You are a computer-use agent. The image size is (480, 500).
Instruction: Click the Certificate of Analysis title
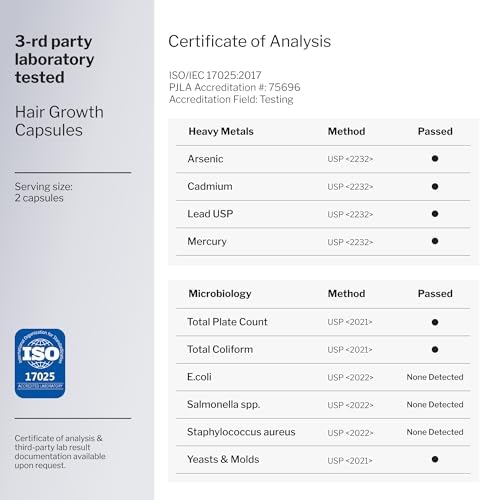[x=249, y=42]
